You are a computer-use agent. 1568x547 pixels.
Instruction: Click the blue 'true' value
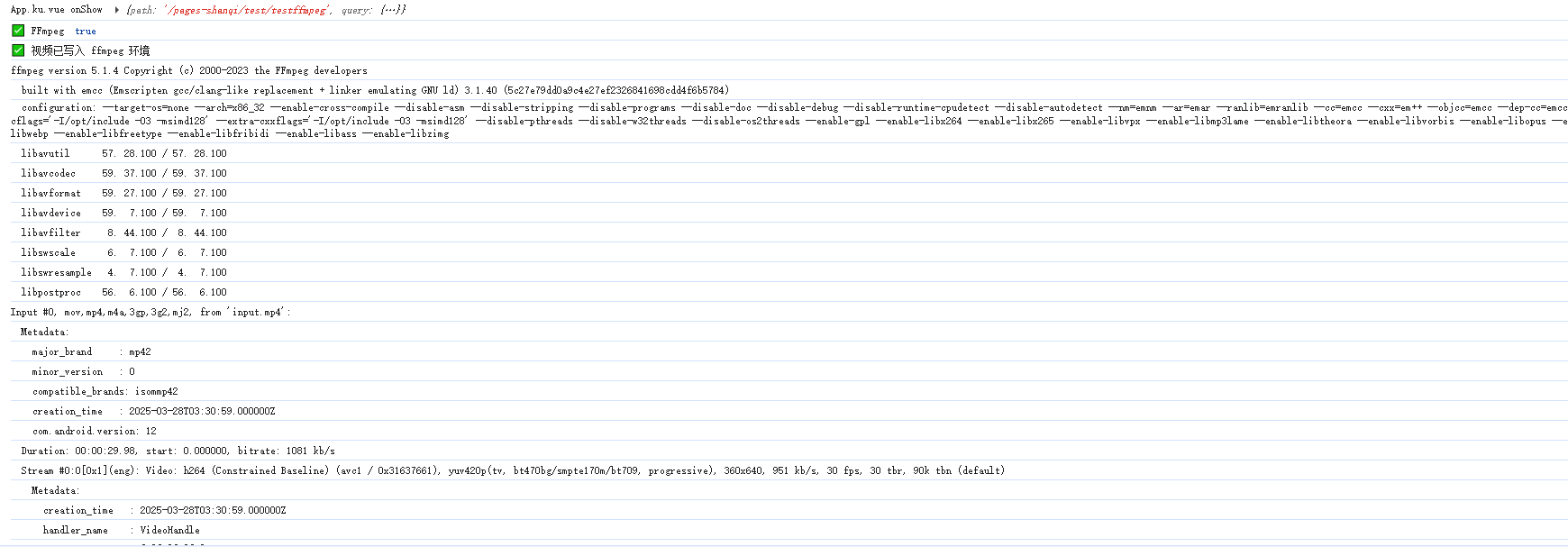click(86, 31)
